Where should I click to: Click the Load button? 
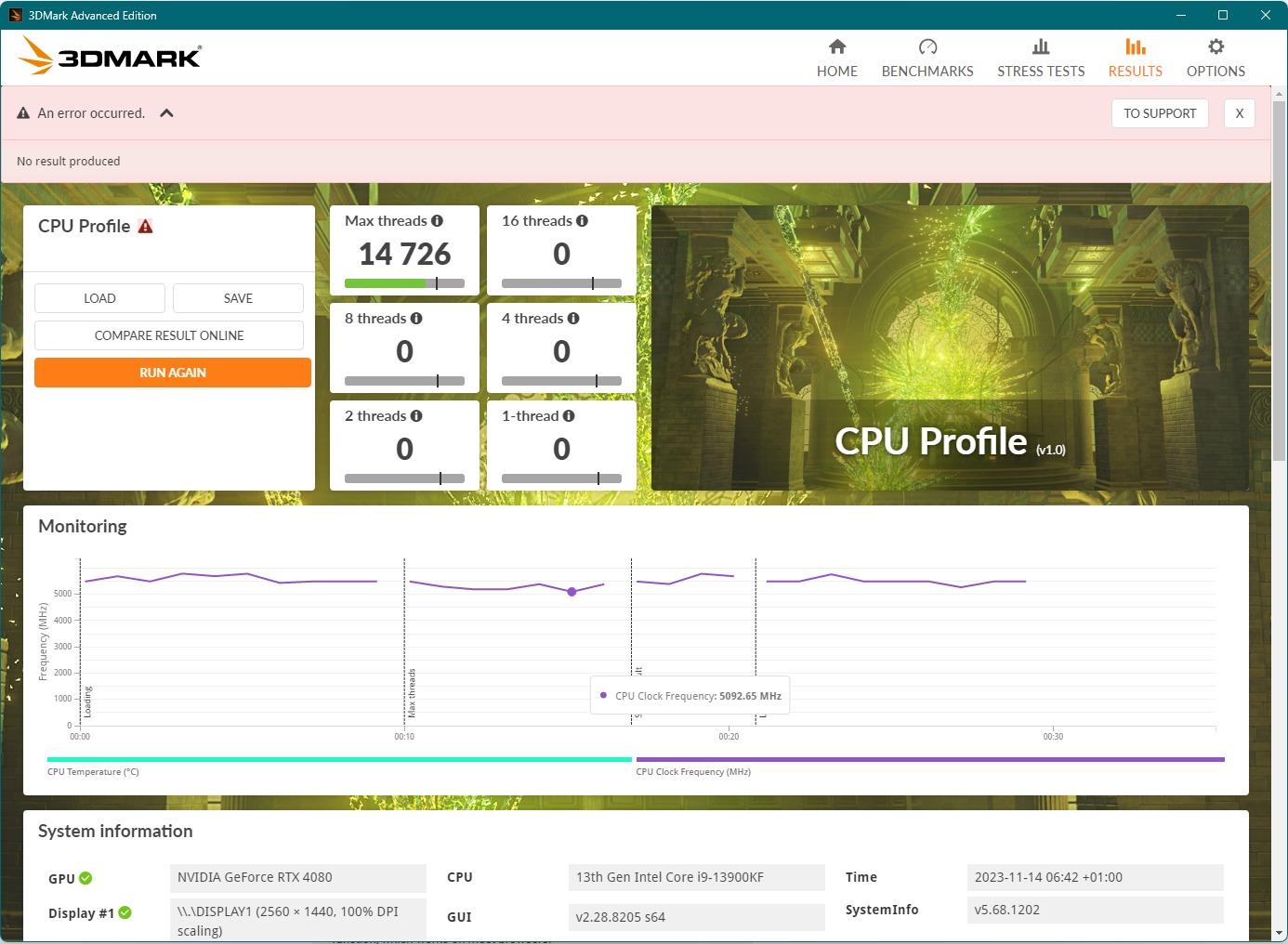pos(99,298)
